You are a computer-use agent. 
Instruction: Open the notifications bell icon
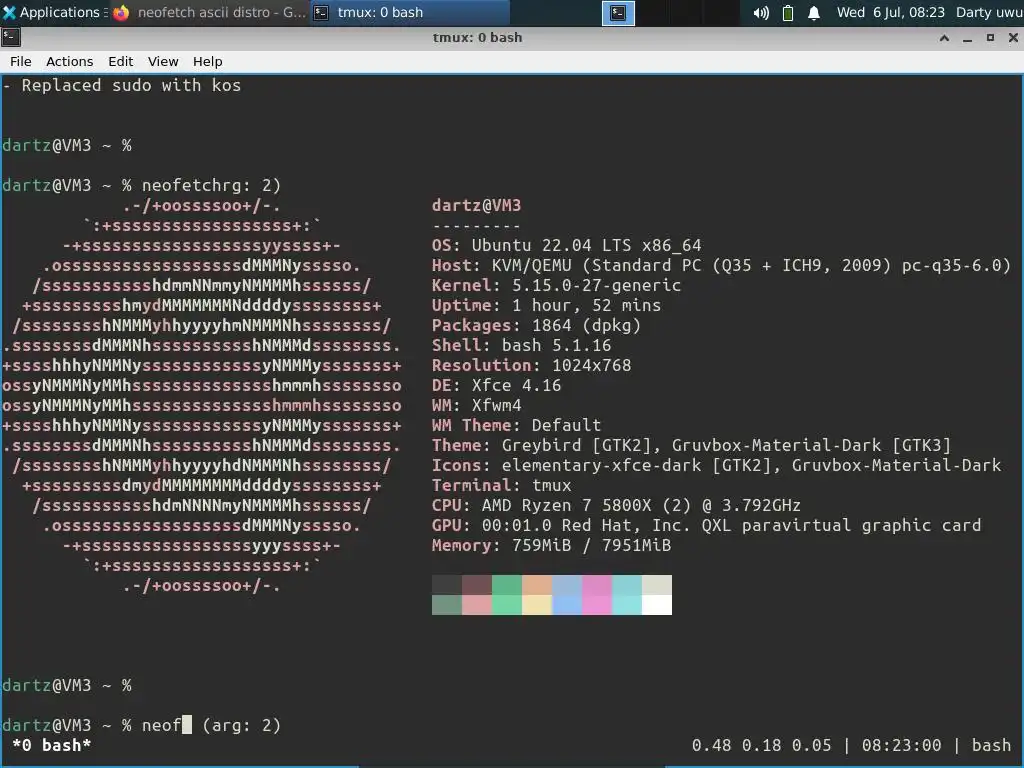[x=814, y=13]
